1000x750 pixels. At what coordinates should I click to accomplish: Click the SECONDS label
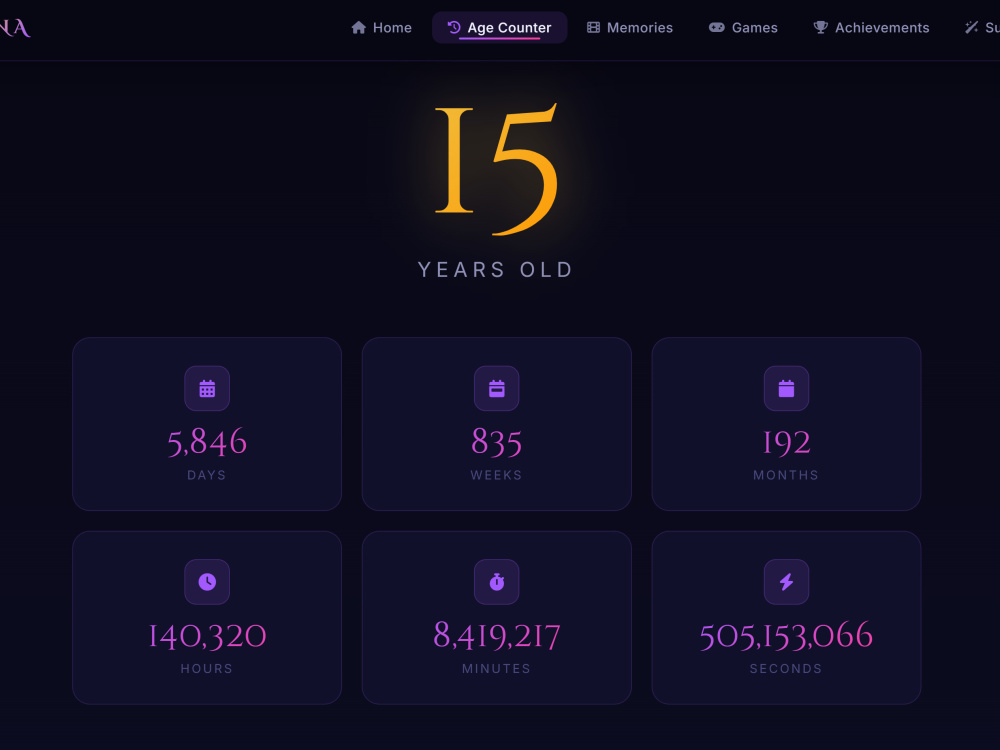(786, 668)
